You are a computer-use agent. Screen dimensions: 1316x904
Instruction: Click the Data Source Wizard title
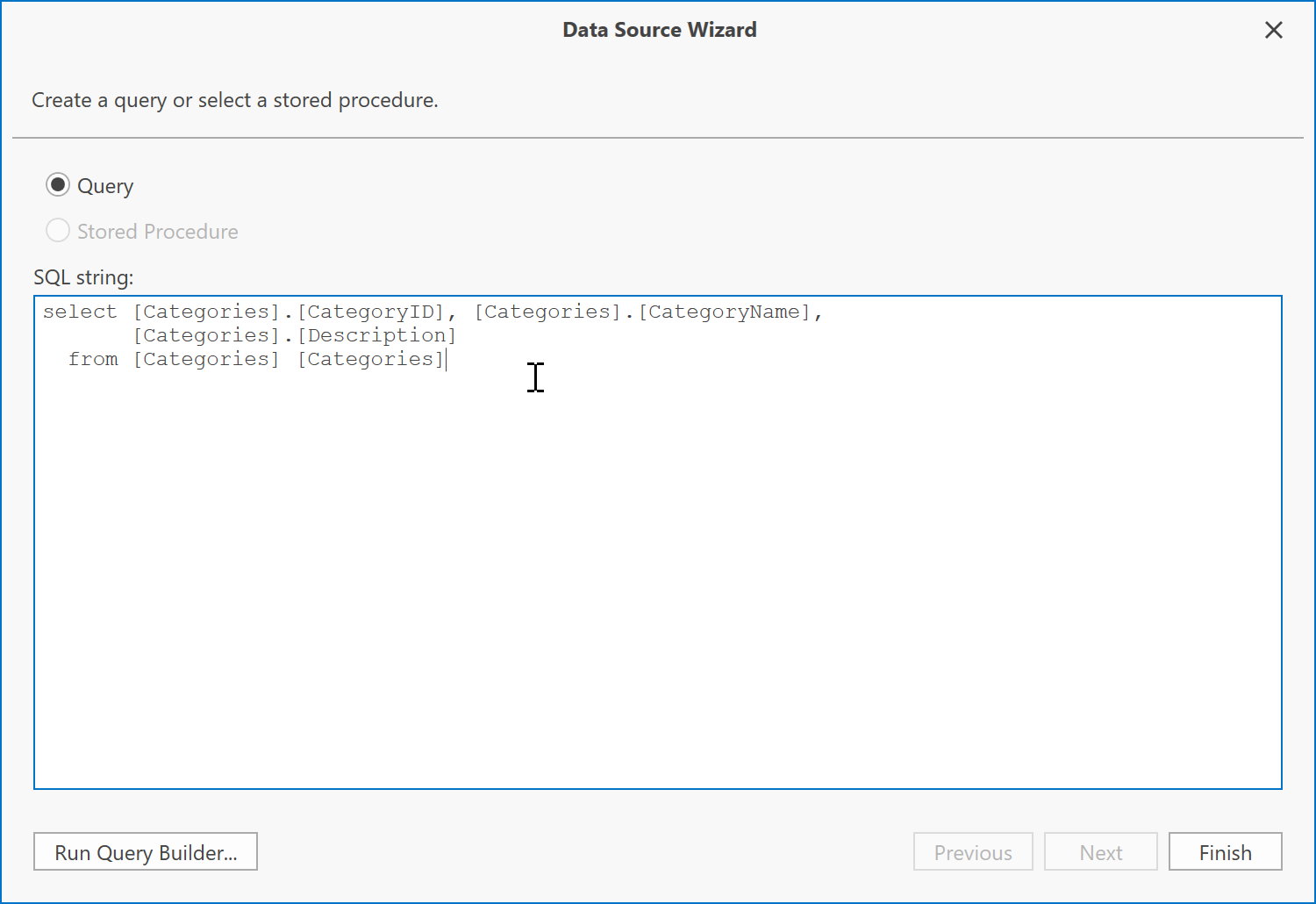(x=659, y=30)
